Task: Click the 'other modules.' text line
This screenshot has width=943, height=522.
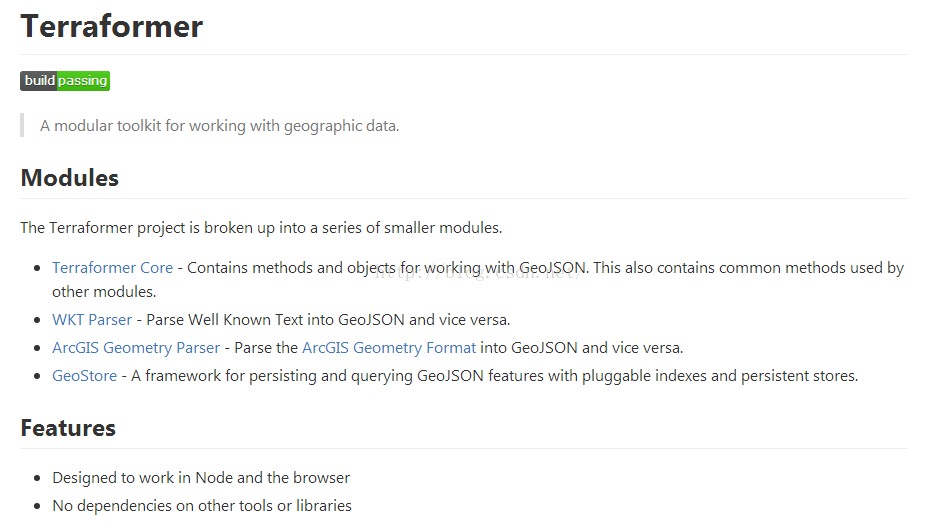Action: (104, 292)
